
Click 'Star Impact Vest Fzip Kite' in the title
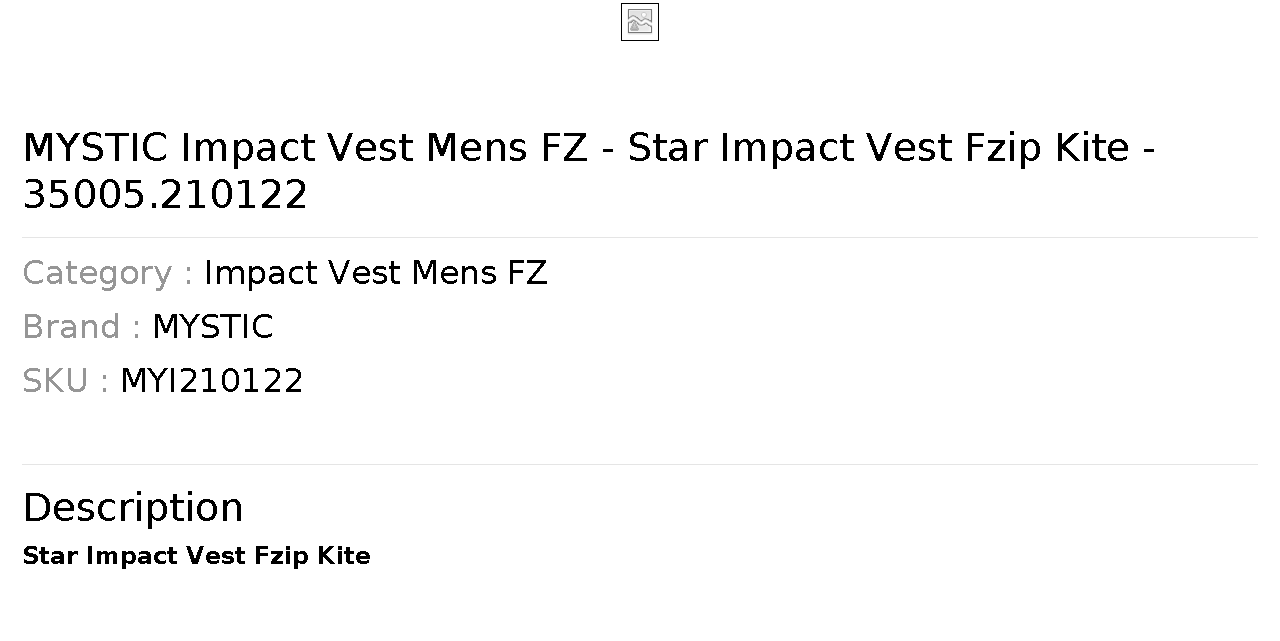point(878,148)
